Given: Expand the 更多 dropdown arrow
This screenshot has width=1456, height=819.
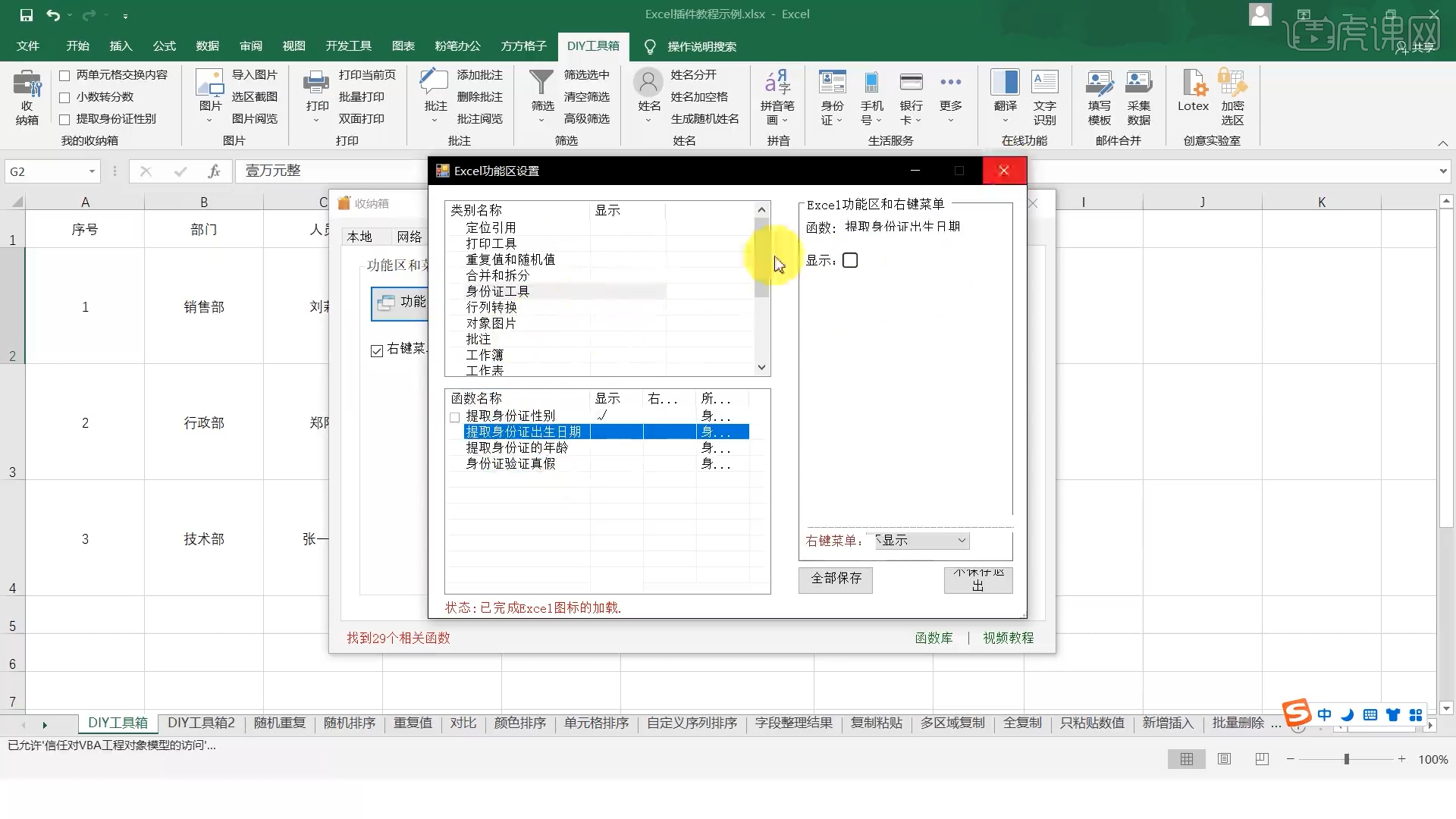Looking at the screenshot, I should [x=950, y=121].
